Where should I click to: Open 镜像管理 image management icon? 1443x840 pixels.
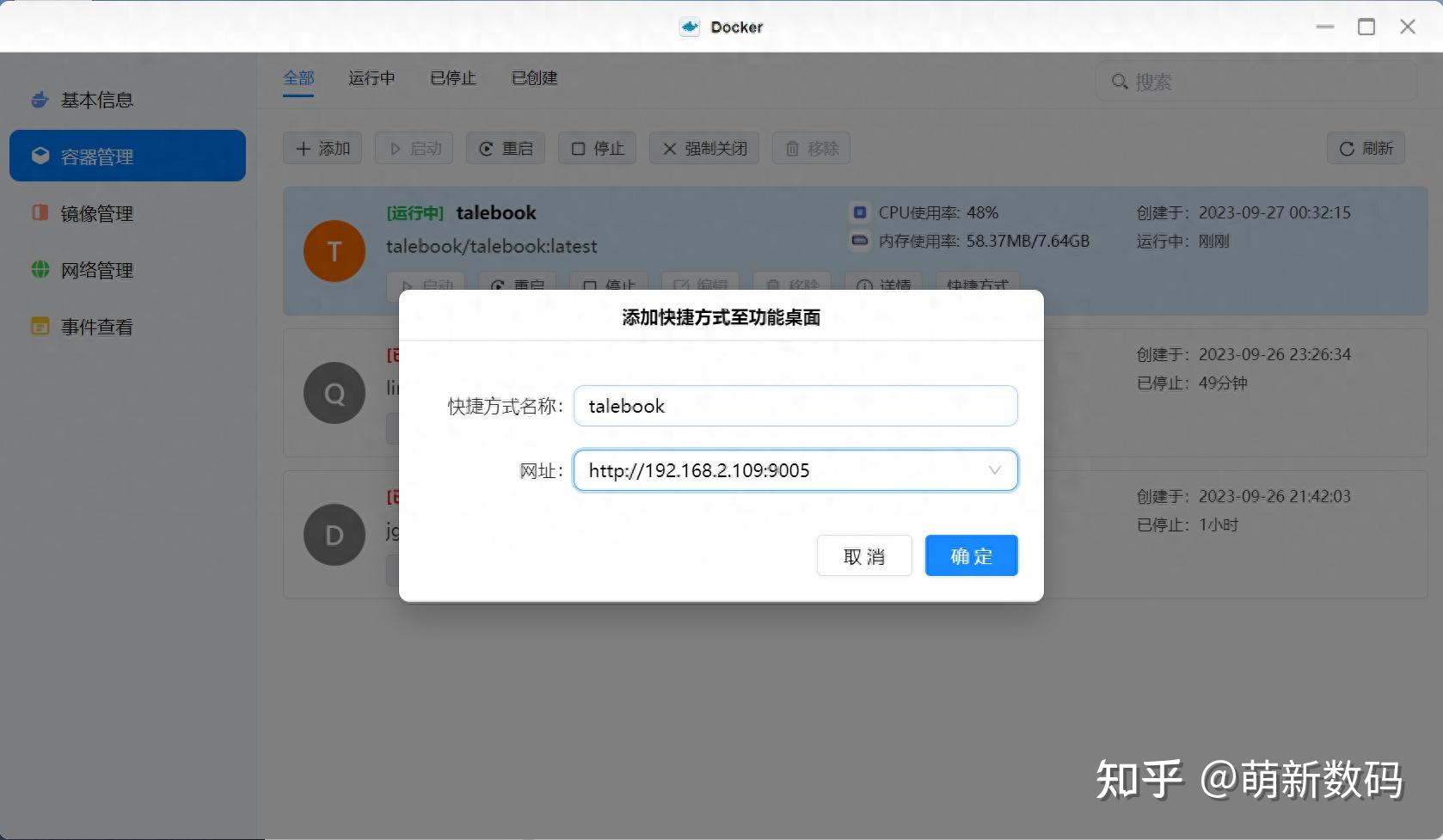[x=39, y=212]
